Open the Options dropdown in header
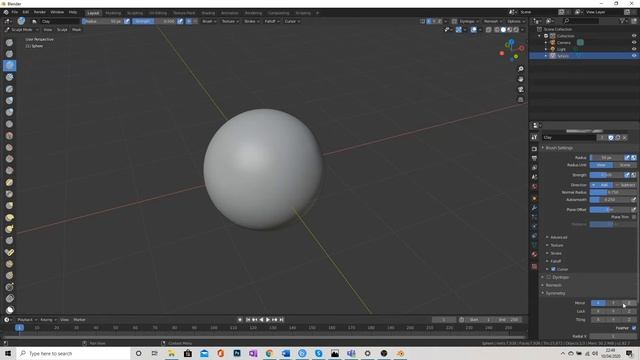This screenshot has height=360, width=640. tap(516, 21)
